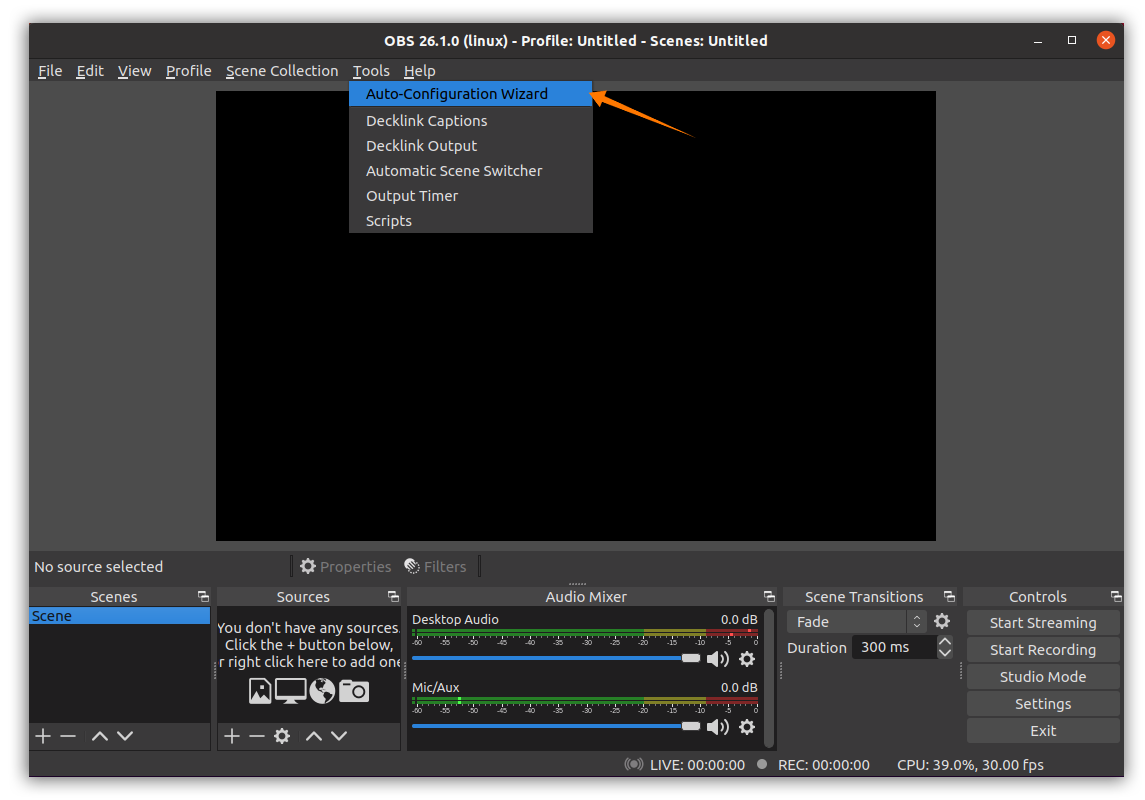Remove selected scene with minus button

(68, 736)
